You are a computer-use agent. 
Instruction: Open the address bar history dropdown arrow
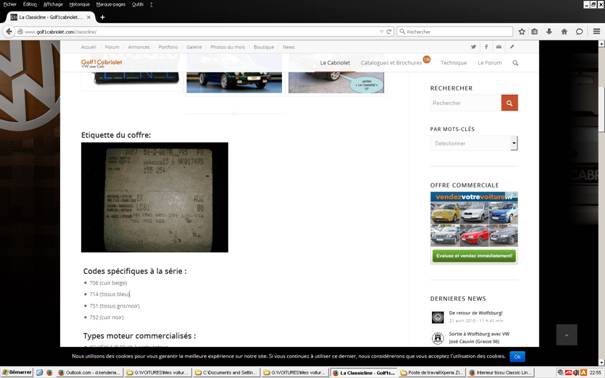tap(382, 32)
